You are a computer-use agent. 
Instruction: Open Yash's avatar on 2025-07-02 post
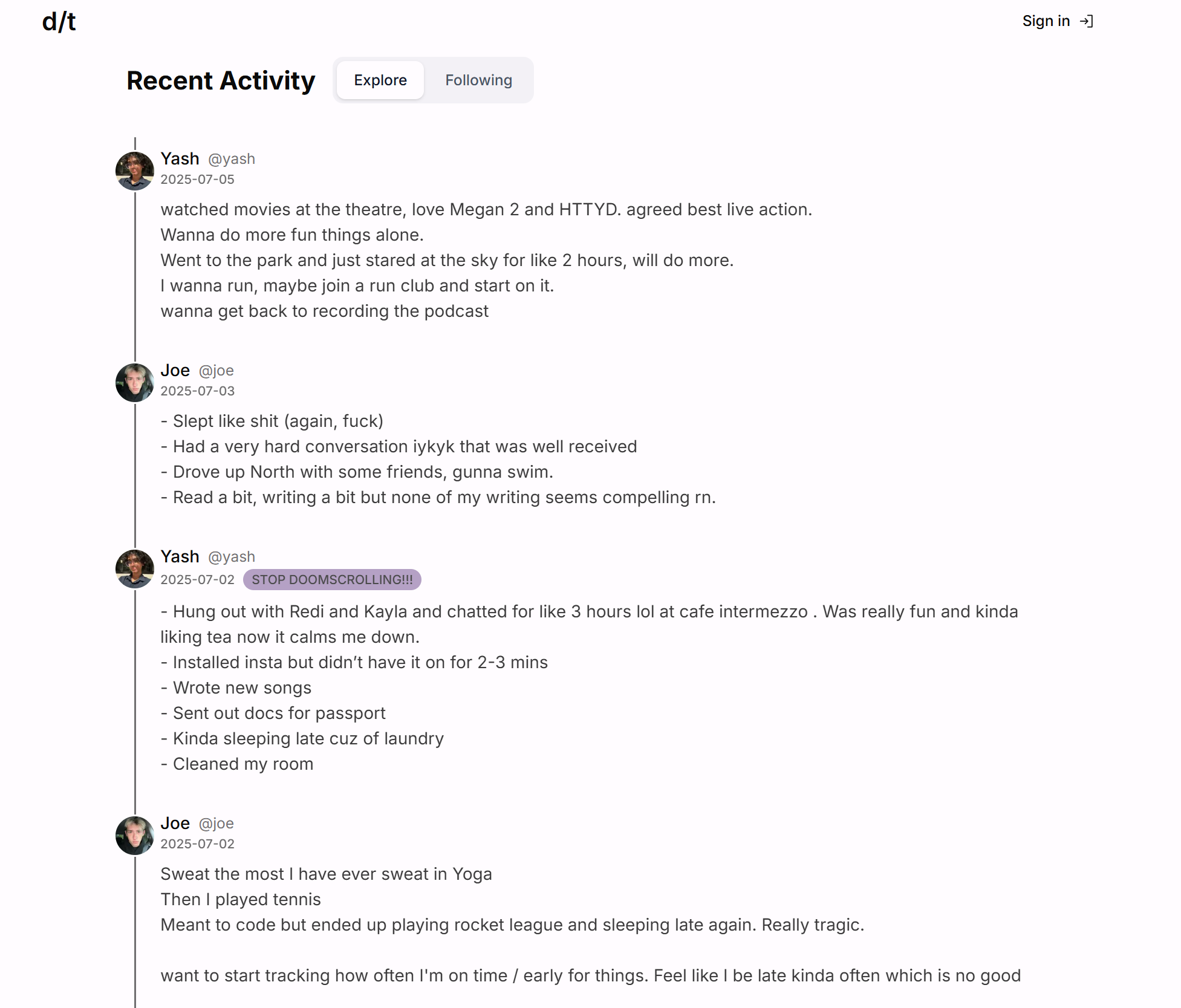pyautogui.click(x=135, y=569)
